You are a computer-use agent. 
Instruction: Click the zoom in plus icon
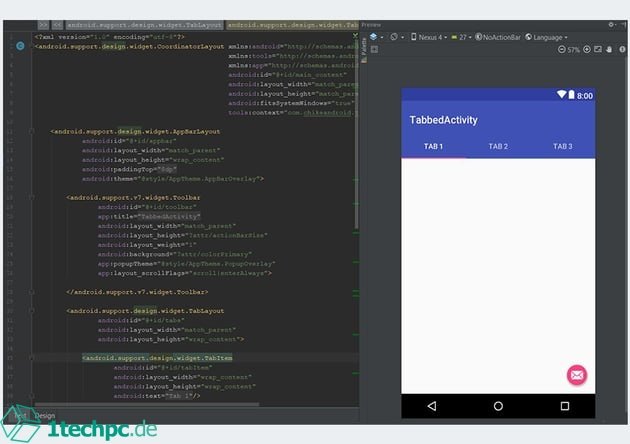[x=587, y=49]
